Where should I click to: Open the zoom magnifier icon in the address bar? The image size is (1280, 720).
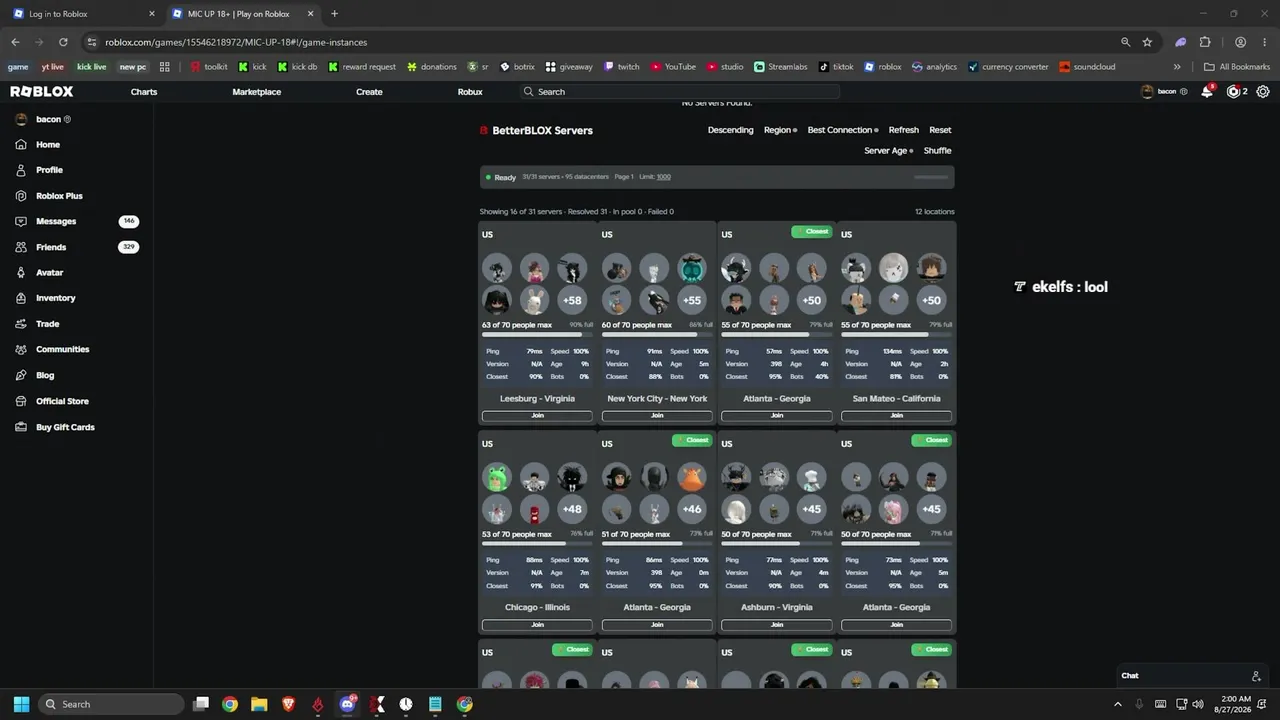click(1125, 42)
